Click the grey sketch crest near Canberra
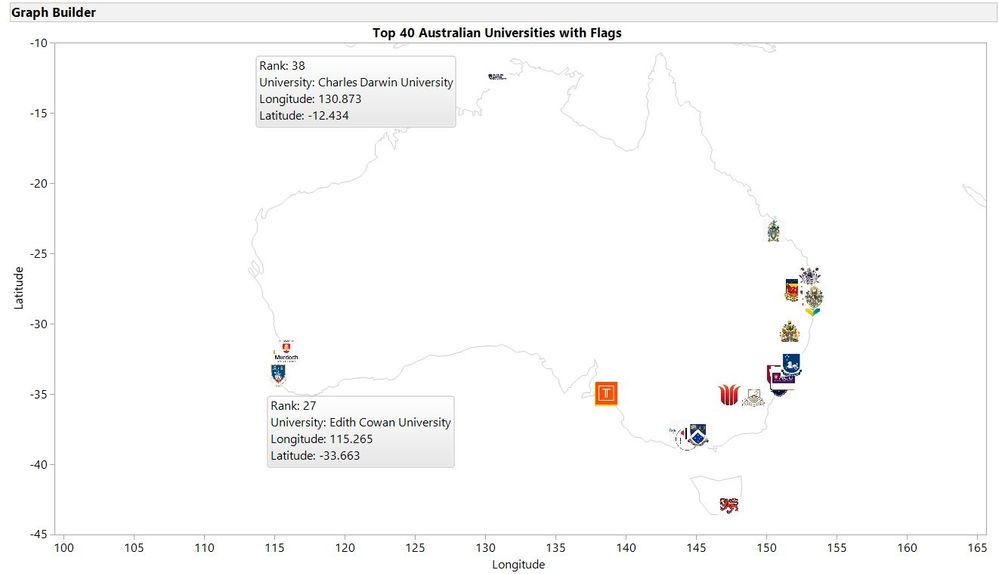 coord(753,398)
